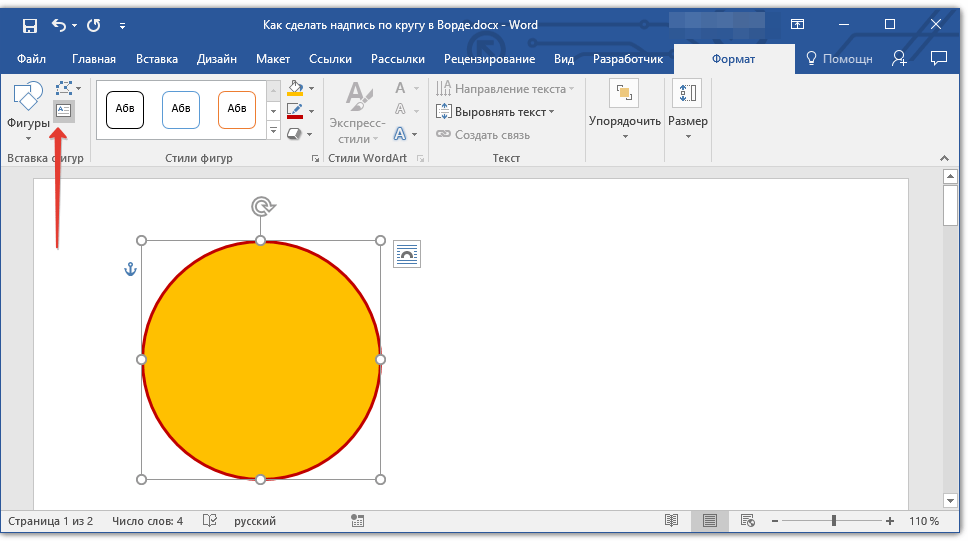This screenshot has width=968, height=541.
Task: Select the orange-outlined Абв shape style
Action: click(x=237, y=109)
